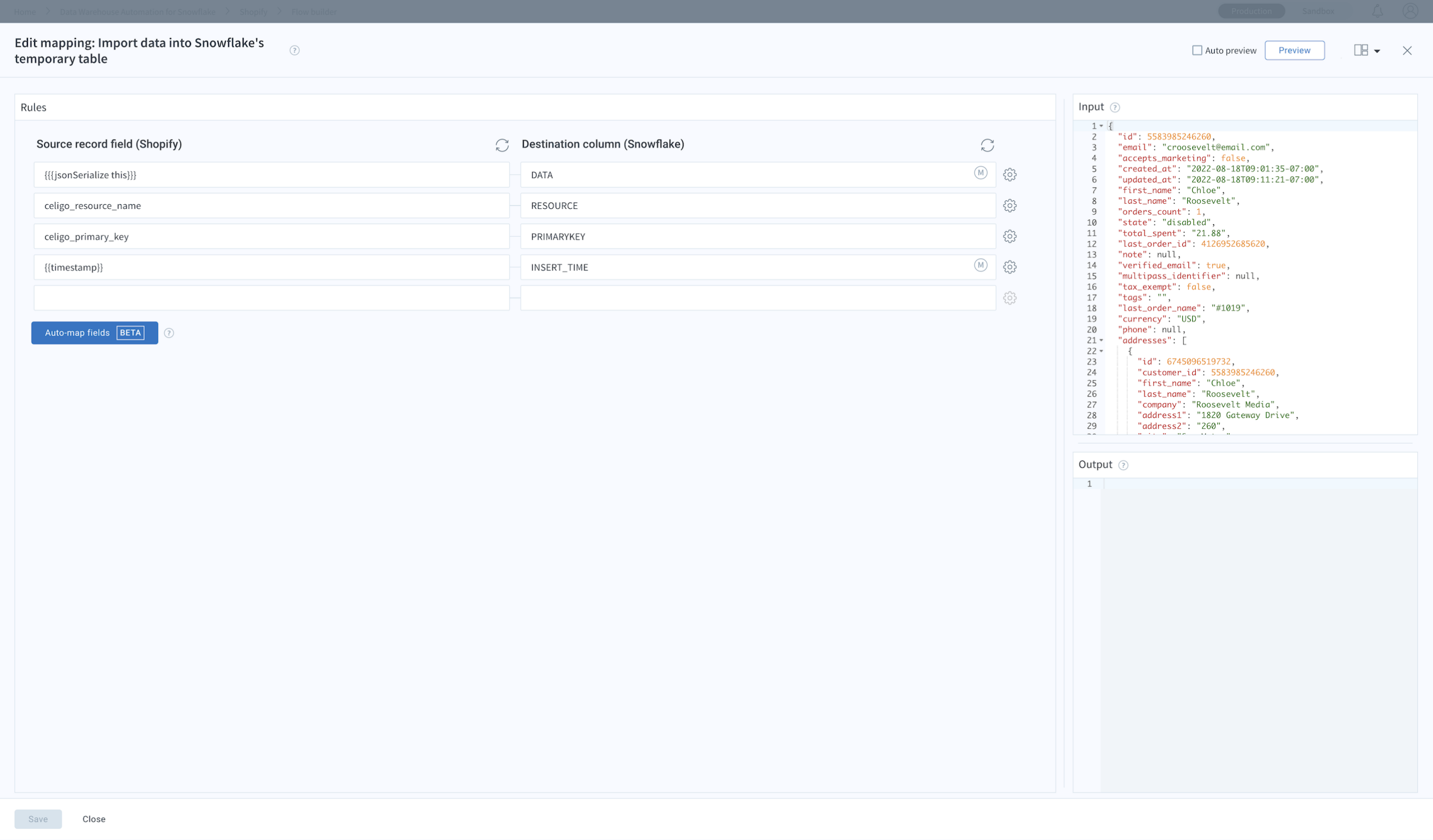Collapse the addresses array on line 21
The height and width of the screenshot is (840, 1433).
point(1102,340)
